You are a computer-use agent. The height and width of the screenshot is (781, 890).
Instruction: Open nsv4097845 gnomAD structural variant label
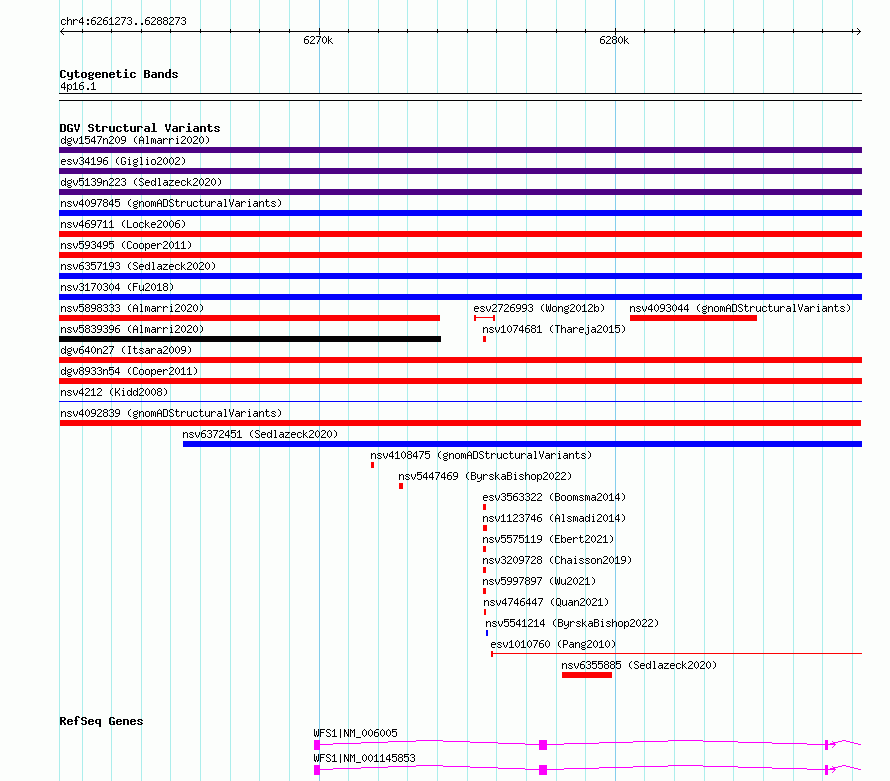click(171, 203)
